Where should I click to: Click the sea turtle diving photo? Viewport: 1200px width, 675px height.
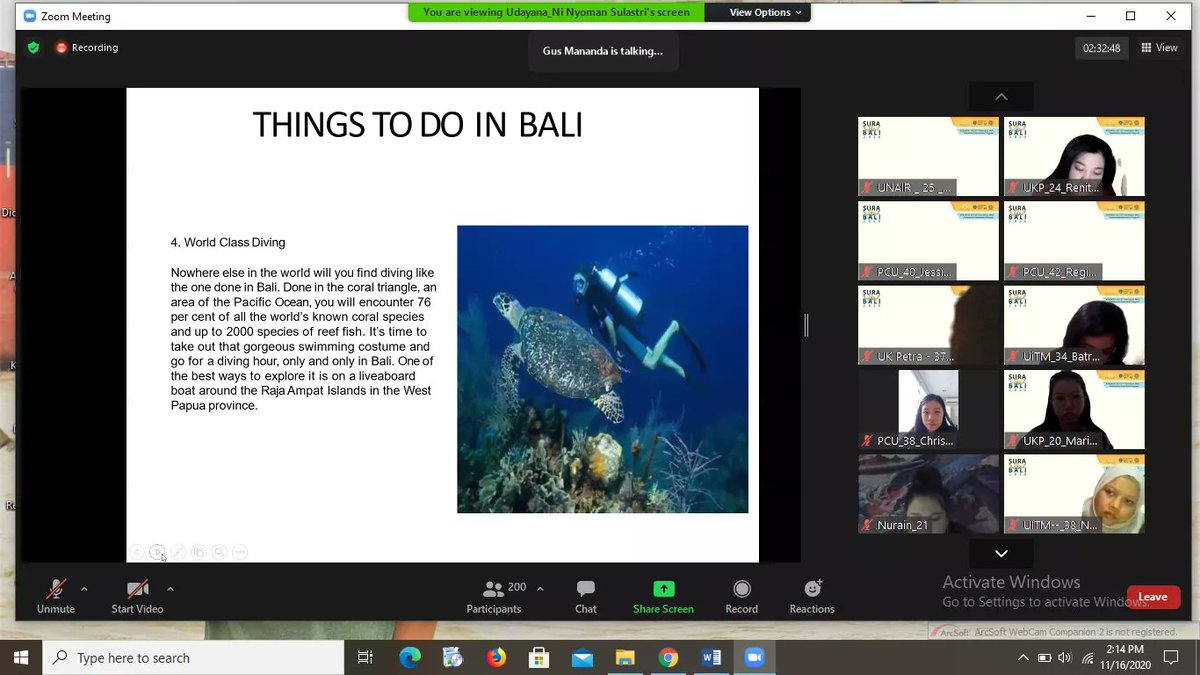point(602,369)
